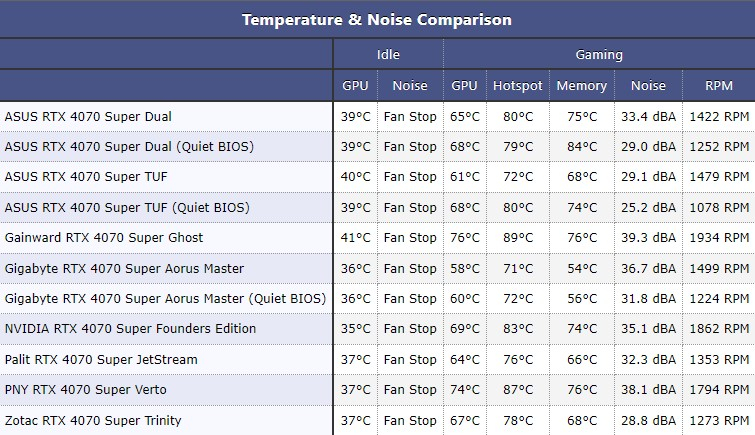Click the GPU header under Idle
The image size is (755, 435).
pyautogui.click(x=355, y=86)
